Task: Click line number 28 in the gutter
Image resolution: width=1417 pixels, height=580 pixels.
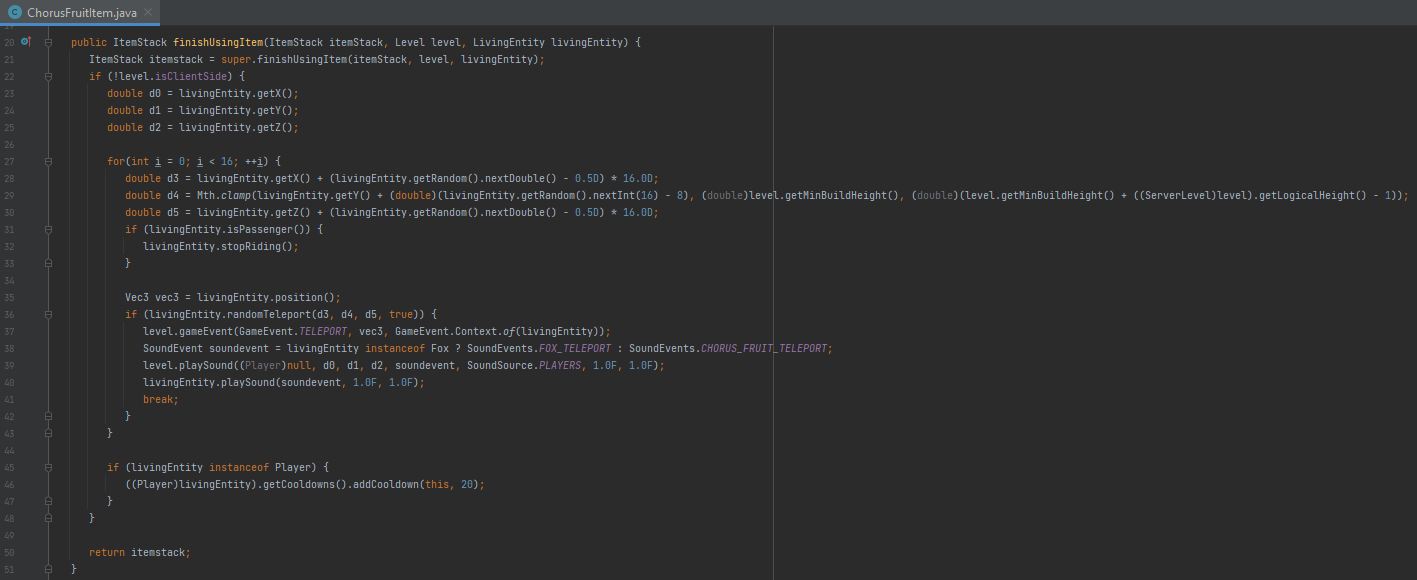Action: point(10,178)
